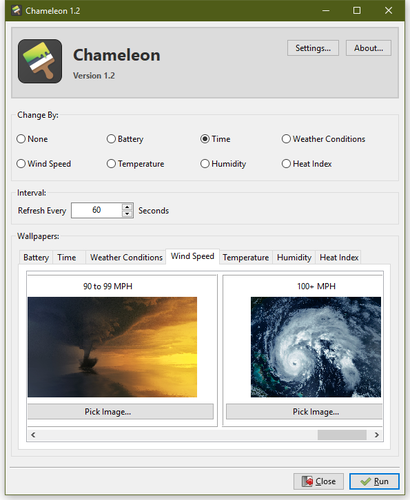
Task: Switch to the Temperature wallpapers tab
Action: [x=246, y=257]
